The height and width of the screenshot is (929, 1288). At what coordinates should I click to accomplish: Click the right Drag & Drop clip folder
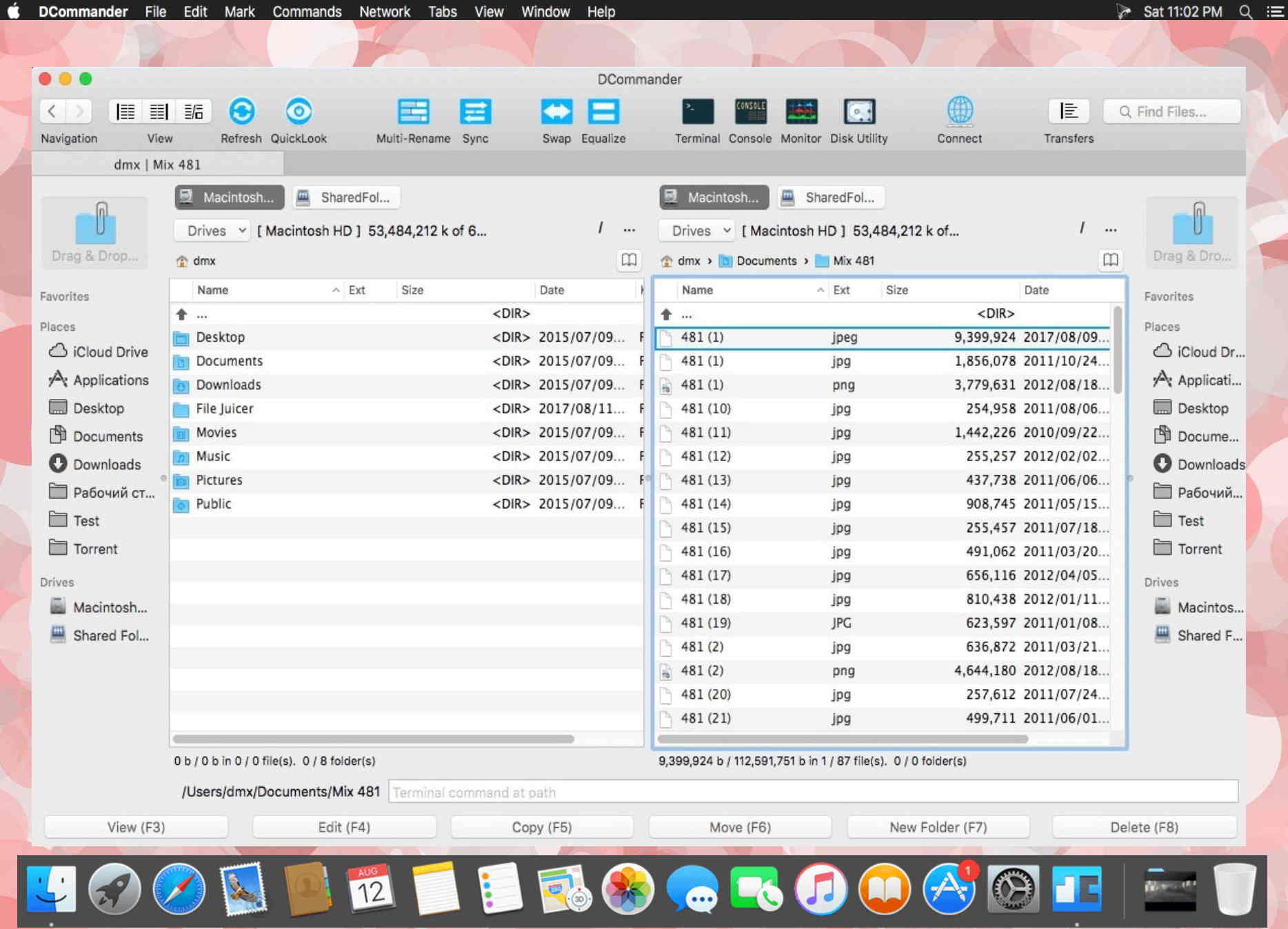(x=1192, y=232)
